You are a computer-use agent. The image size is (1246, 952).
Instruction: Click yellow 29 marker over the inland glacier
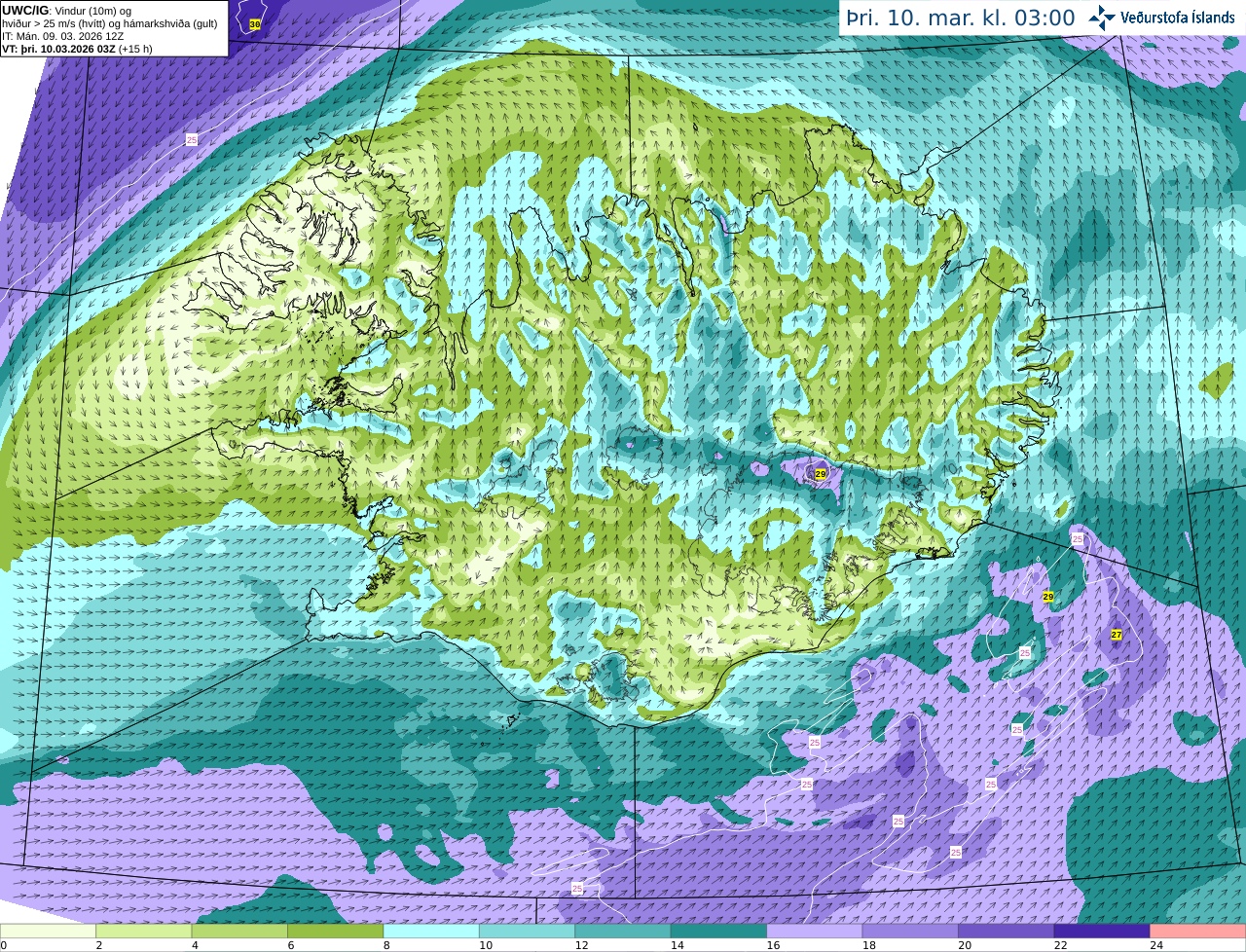[821, 474]
